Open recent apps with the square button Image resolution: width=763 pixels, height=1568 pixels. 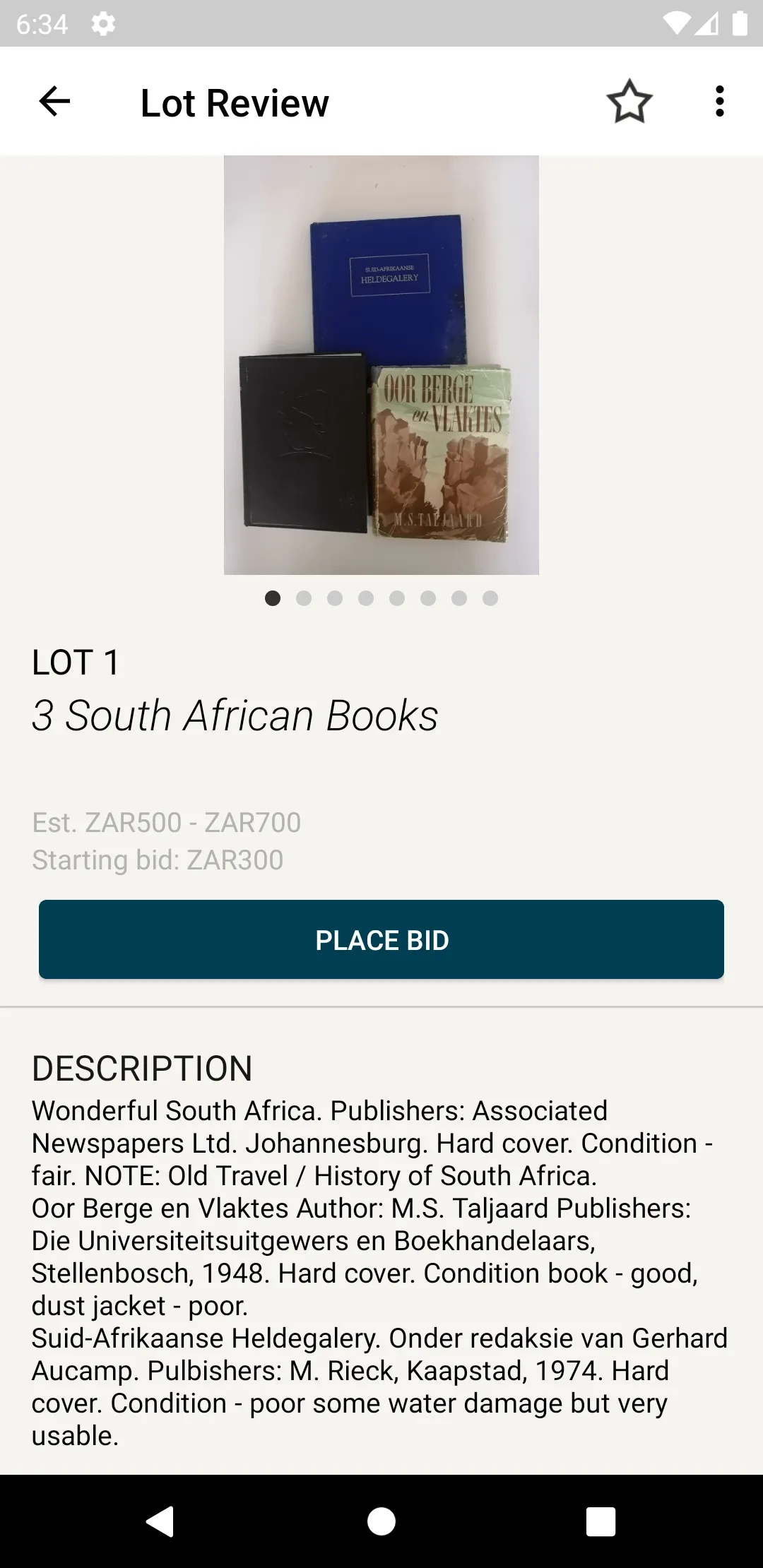601,1521
